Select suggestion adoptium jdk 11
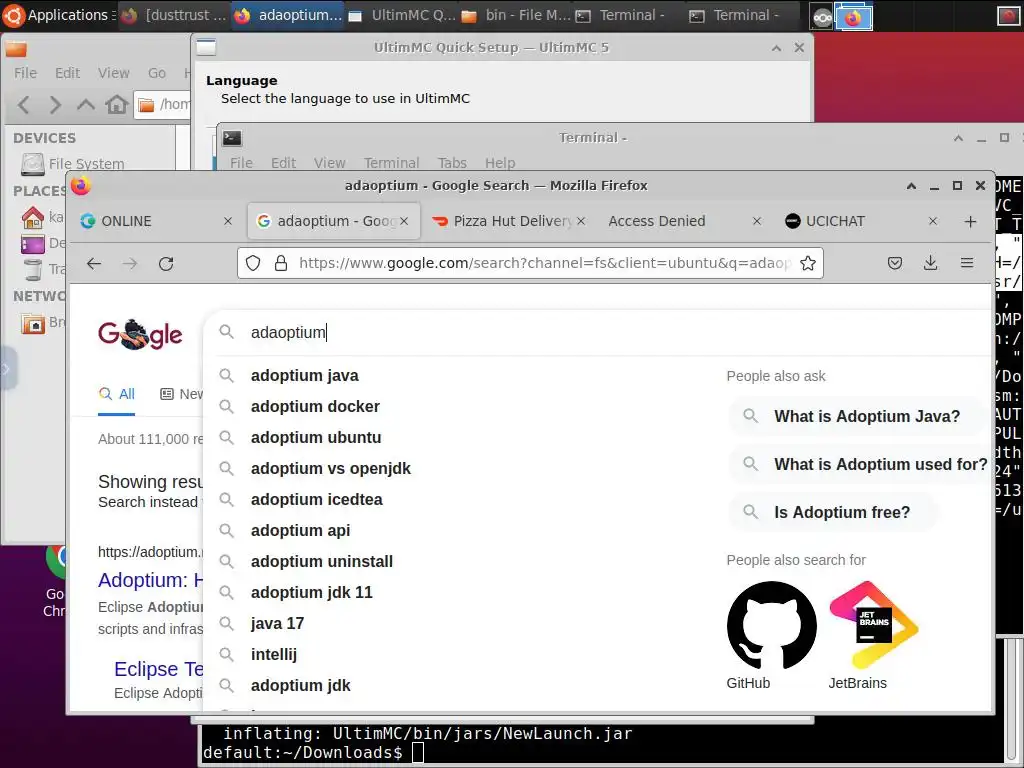Image resolution: width=1024 pixels, height=768 pixels. [312, 592]
